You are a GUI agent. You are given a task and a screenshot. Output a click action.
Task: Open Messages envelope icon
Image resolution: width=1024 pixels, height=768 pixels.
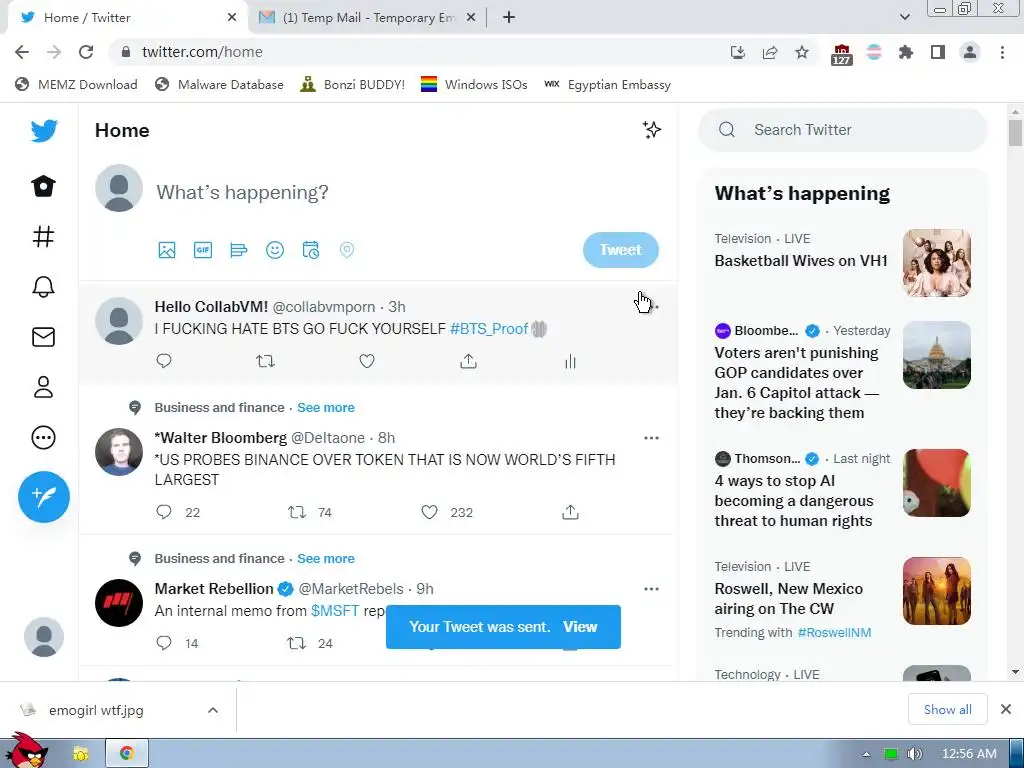point(44,337)
